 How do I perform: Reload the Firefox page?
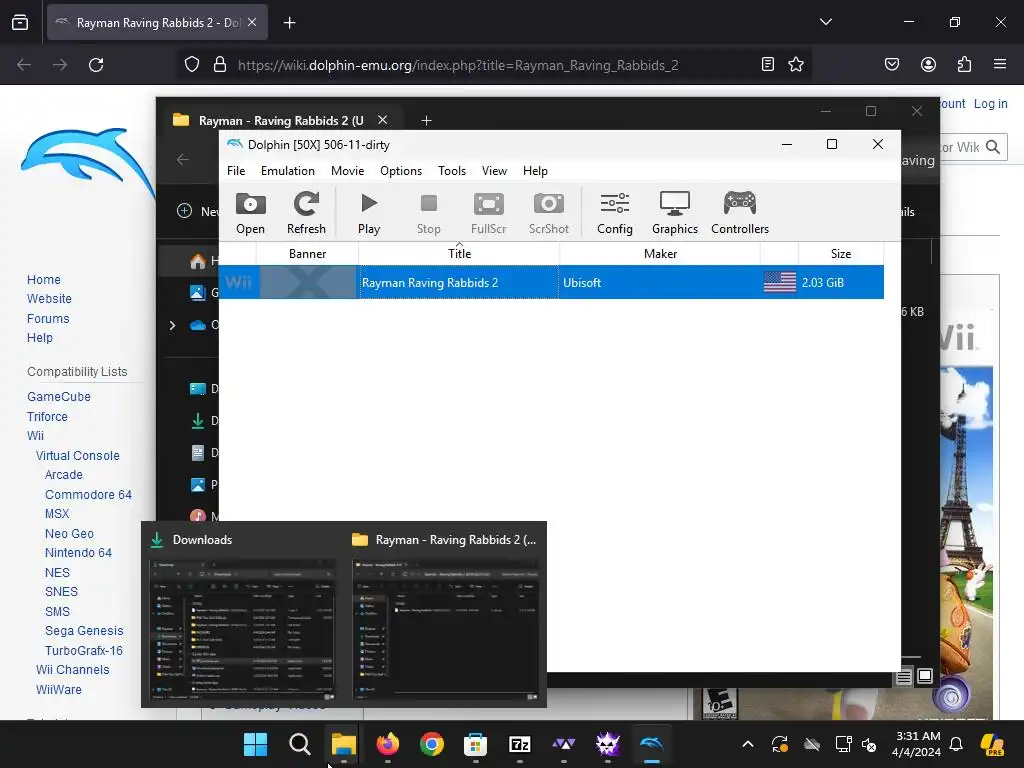coord(96,65)
